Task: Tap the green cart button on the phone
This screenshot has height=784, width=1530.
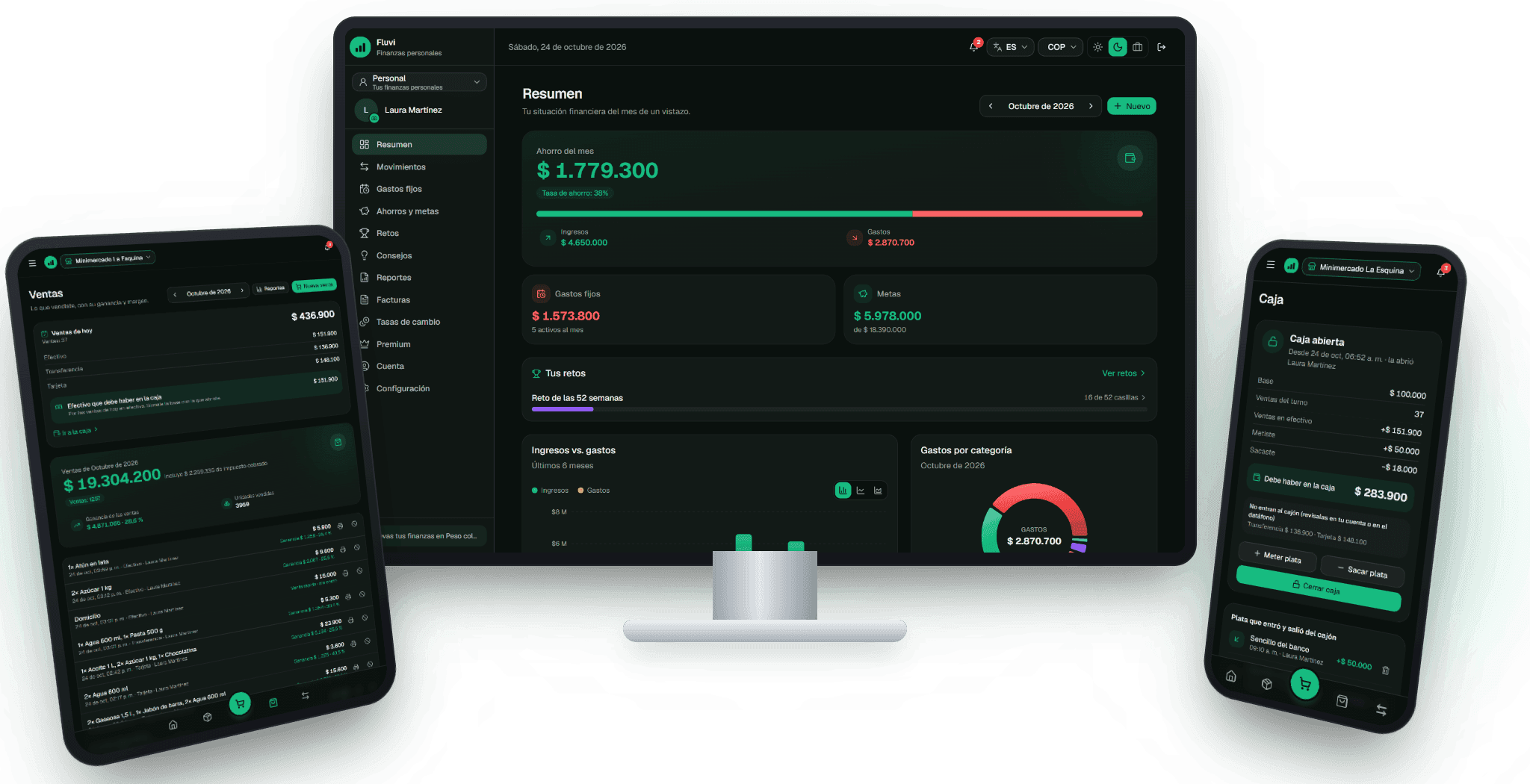Action: (x=1304, y=684)
